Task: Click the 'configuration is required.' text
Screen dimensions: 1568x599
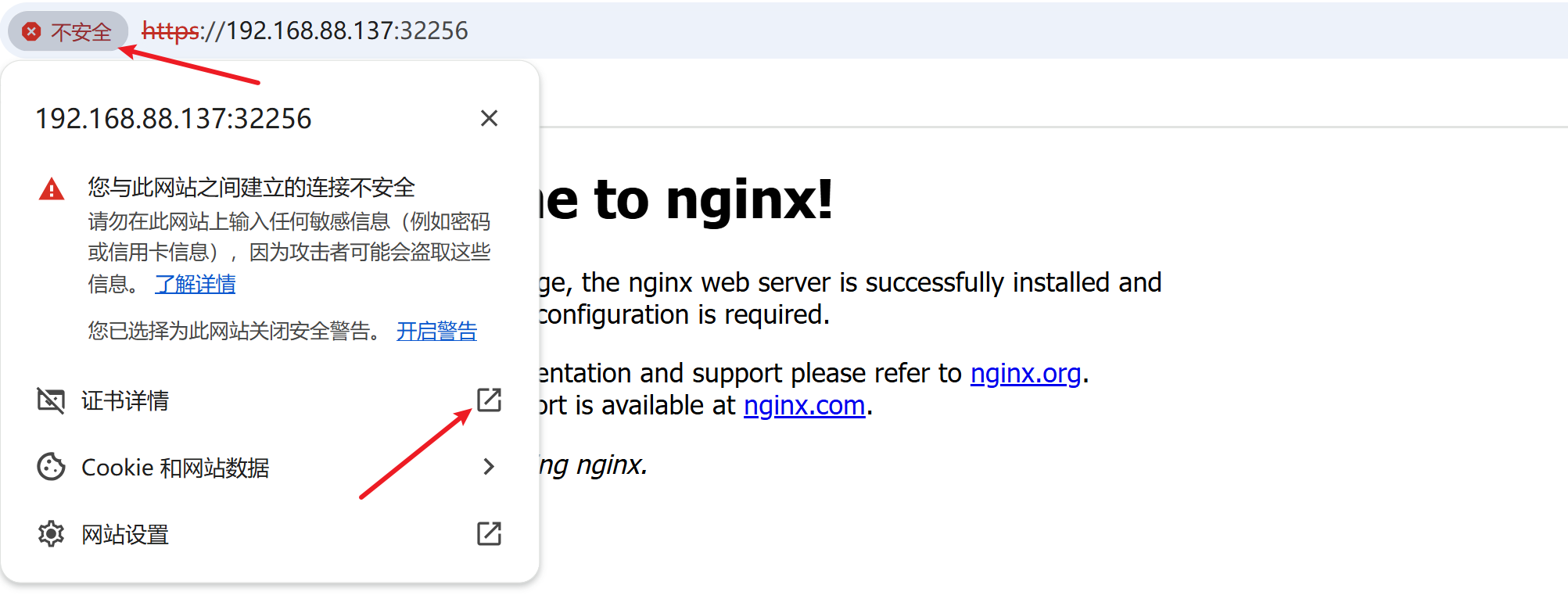Action: (x=684, y=314)
